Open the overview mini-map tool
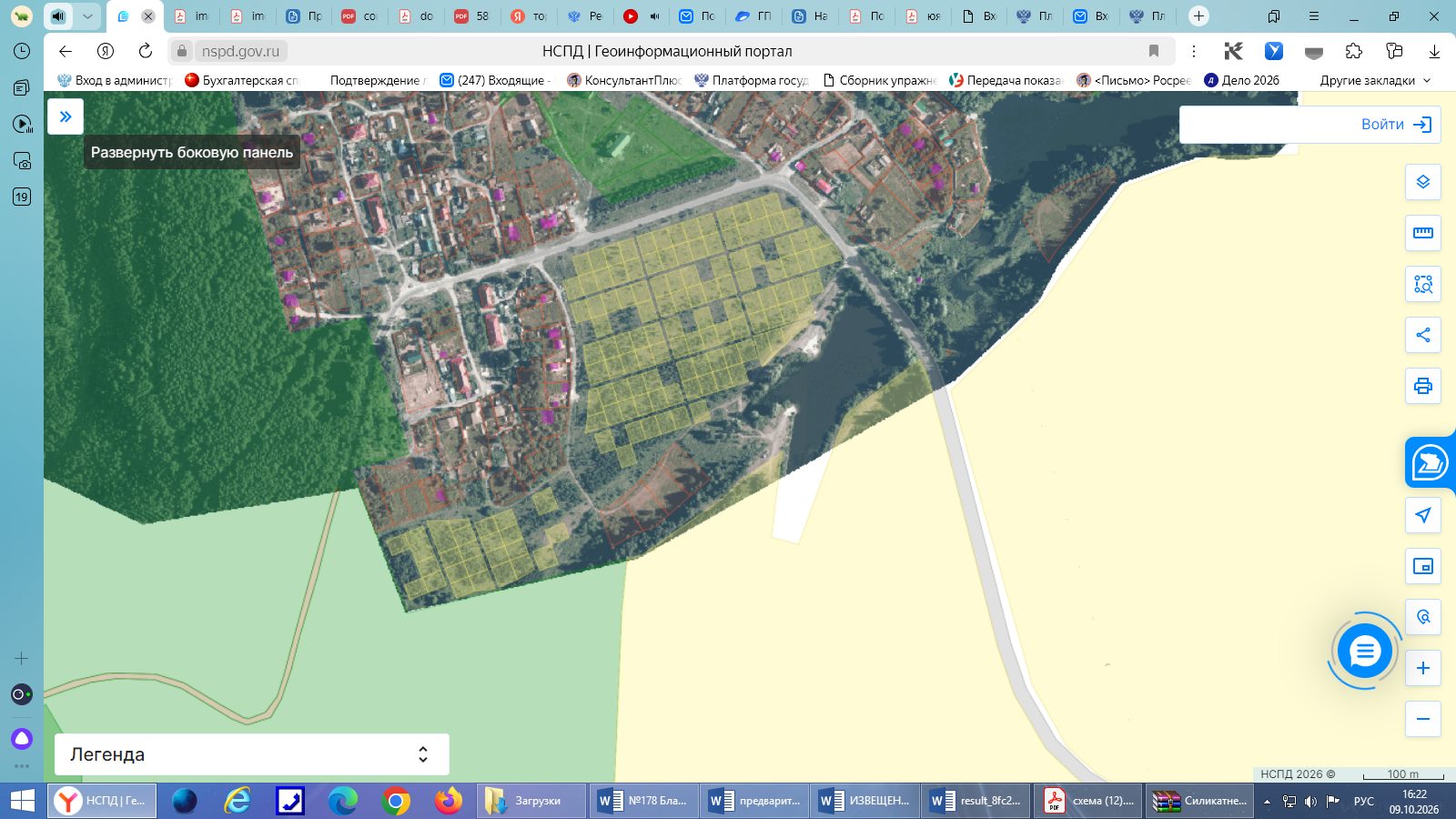 [x=1423, y=566]
